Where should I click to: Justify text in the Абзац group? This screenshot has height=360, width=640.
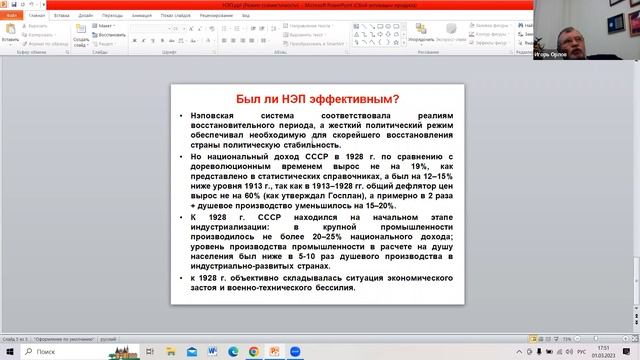[x=252, y=41]
